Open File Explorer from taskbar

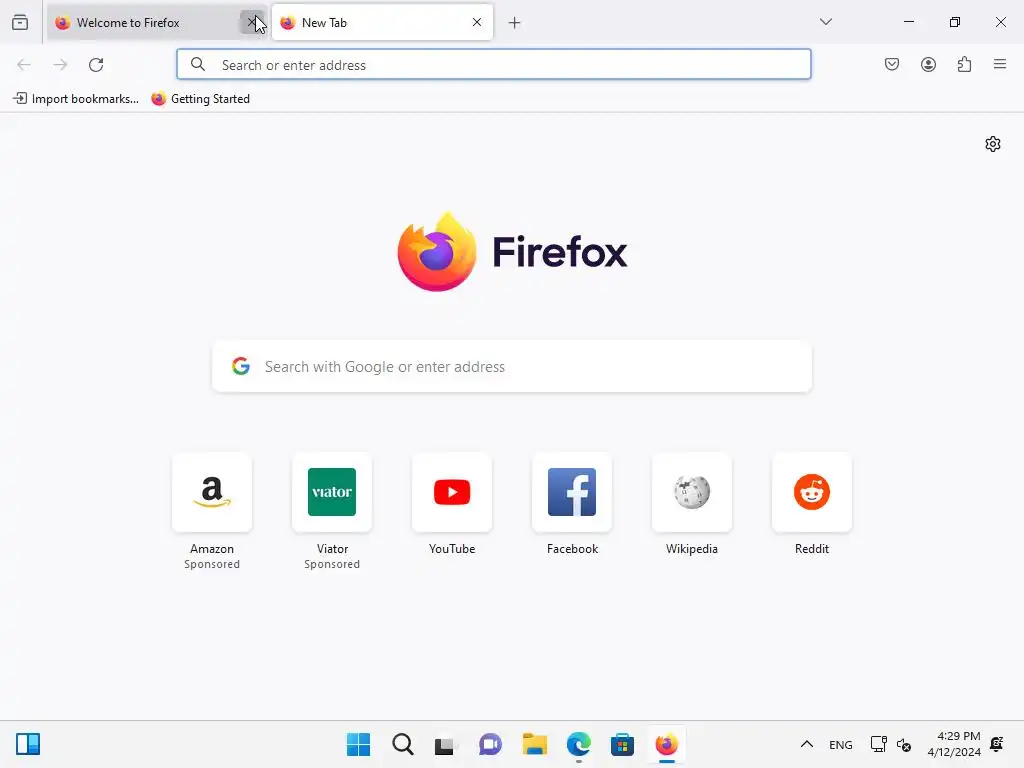[x=535, y=744]
